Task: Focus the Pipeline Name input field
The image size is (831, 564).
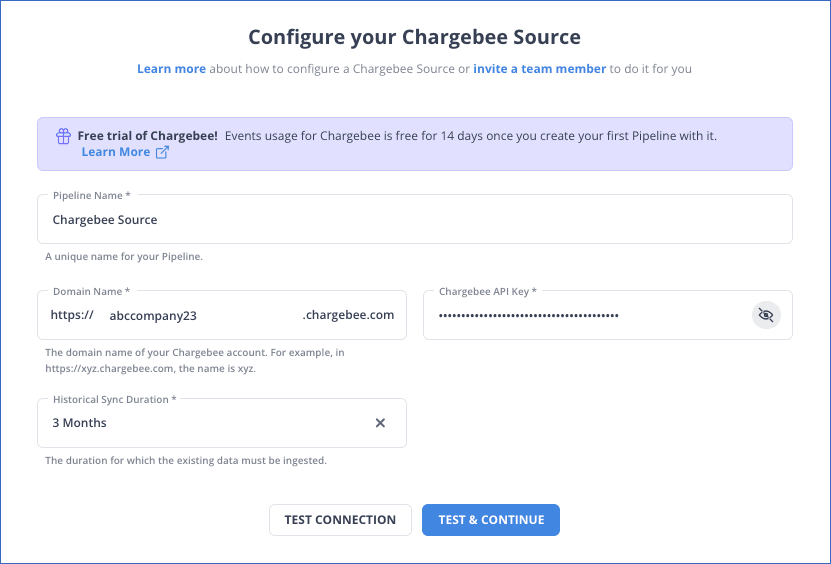Action: pyautogui.click(x=415, y=219)
